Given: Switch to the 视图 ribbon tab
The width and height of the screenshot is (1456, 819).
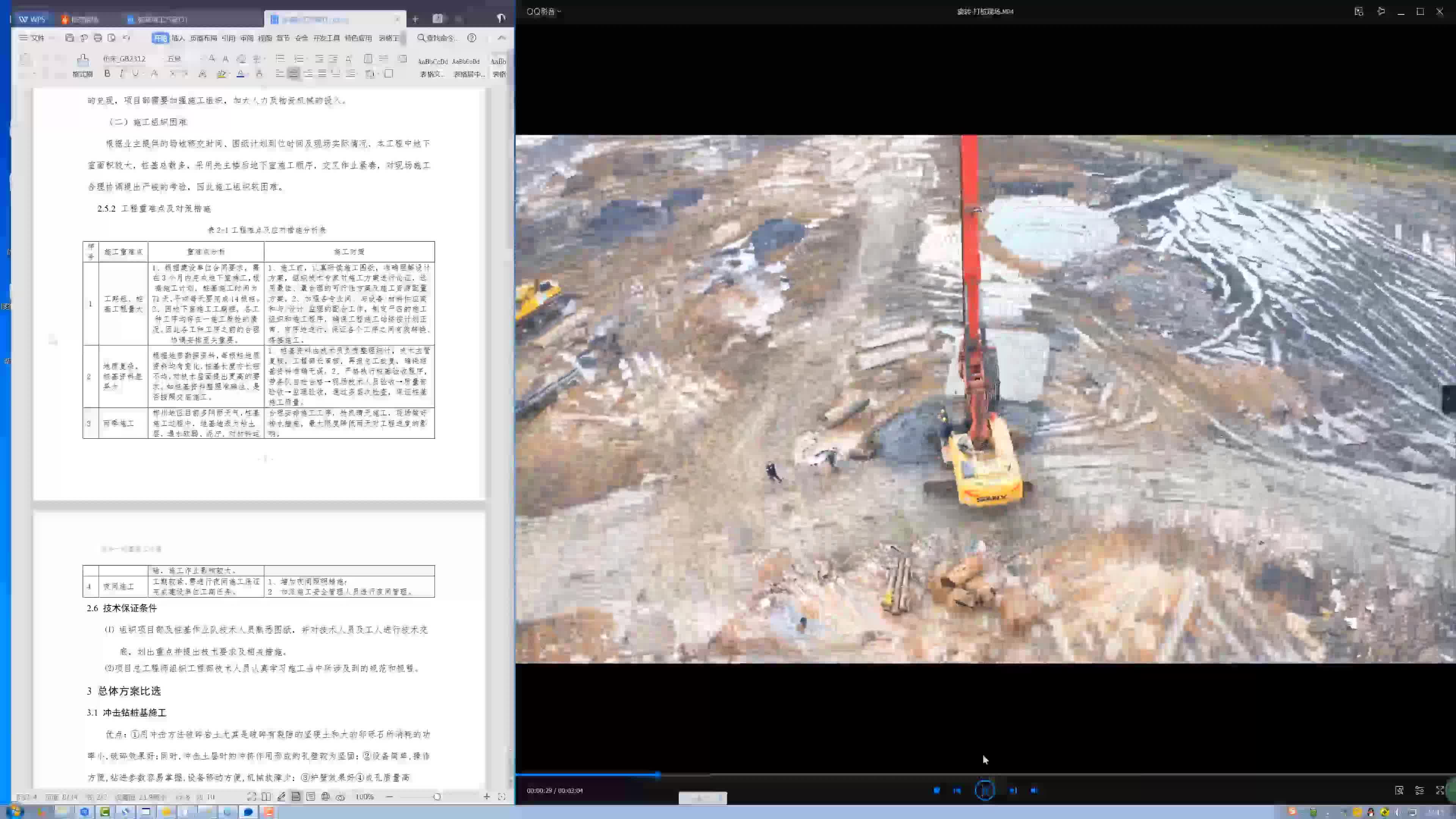Looking at the screenshot, I should (x=265, y=38).
